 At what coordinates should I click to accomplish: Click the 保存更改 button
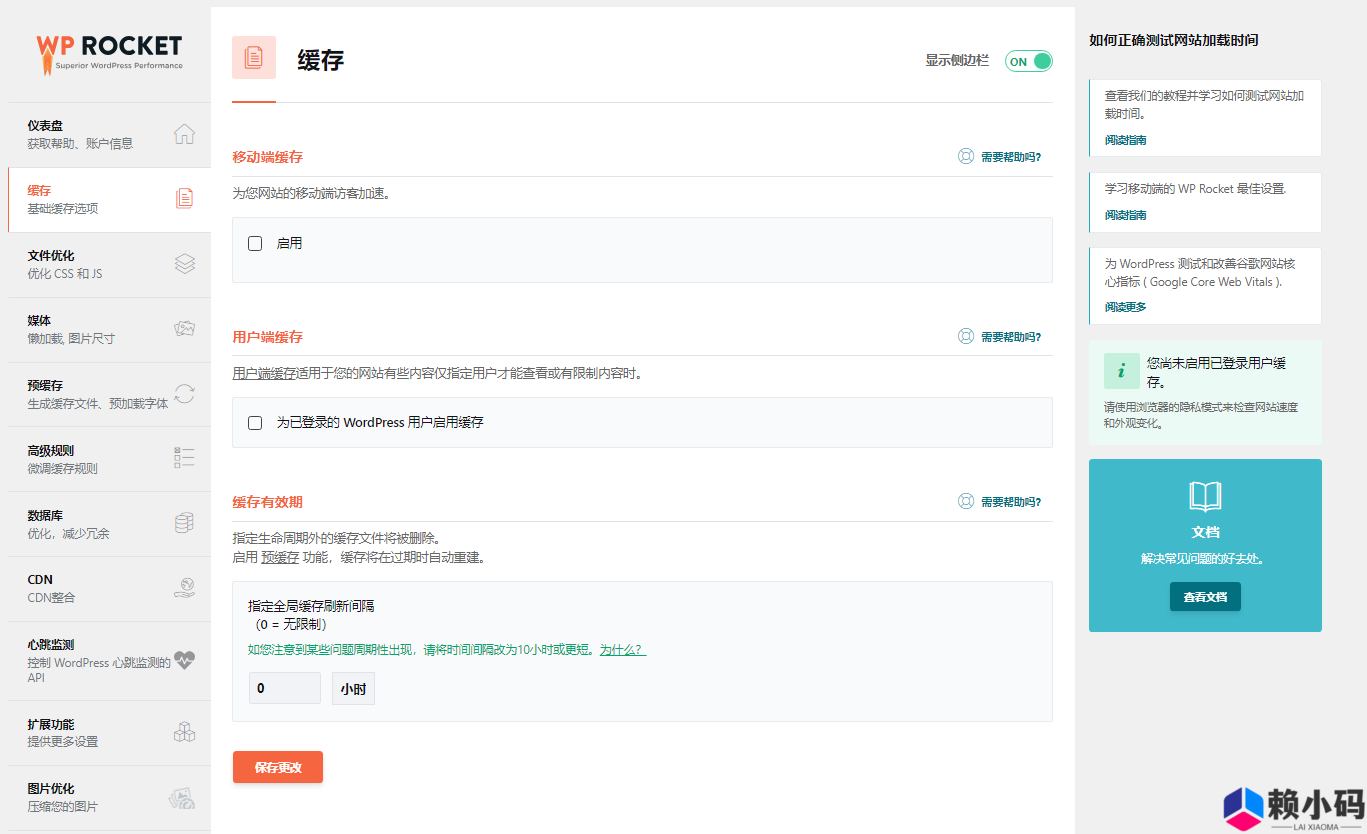pos(278,767)
